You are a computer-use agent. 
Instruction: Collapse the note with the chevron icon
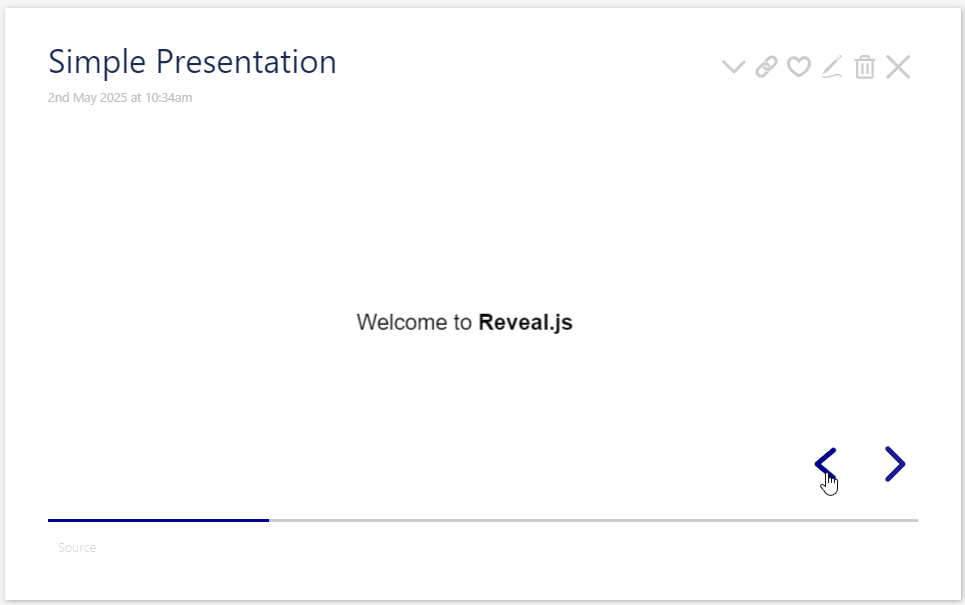(x=733, y=66)
